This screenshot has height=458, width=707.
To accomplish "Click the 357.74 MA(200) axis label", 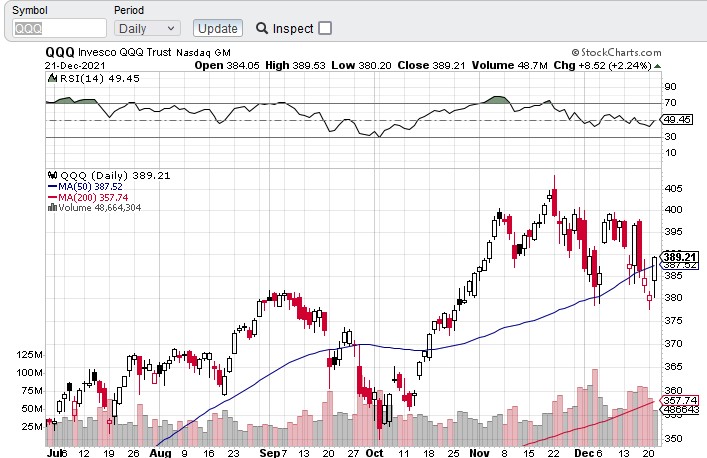I will coord(680,400).
